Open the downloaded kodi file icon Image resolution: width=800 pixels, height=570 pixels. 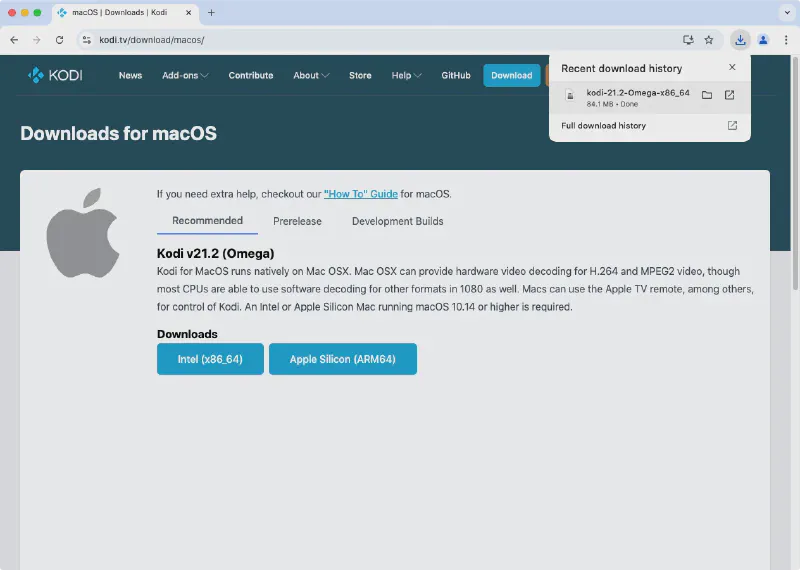click(x=730, y=95)
